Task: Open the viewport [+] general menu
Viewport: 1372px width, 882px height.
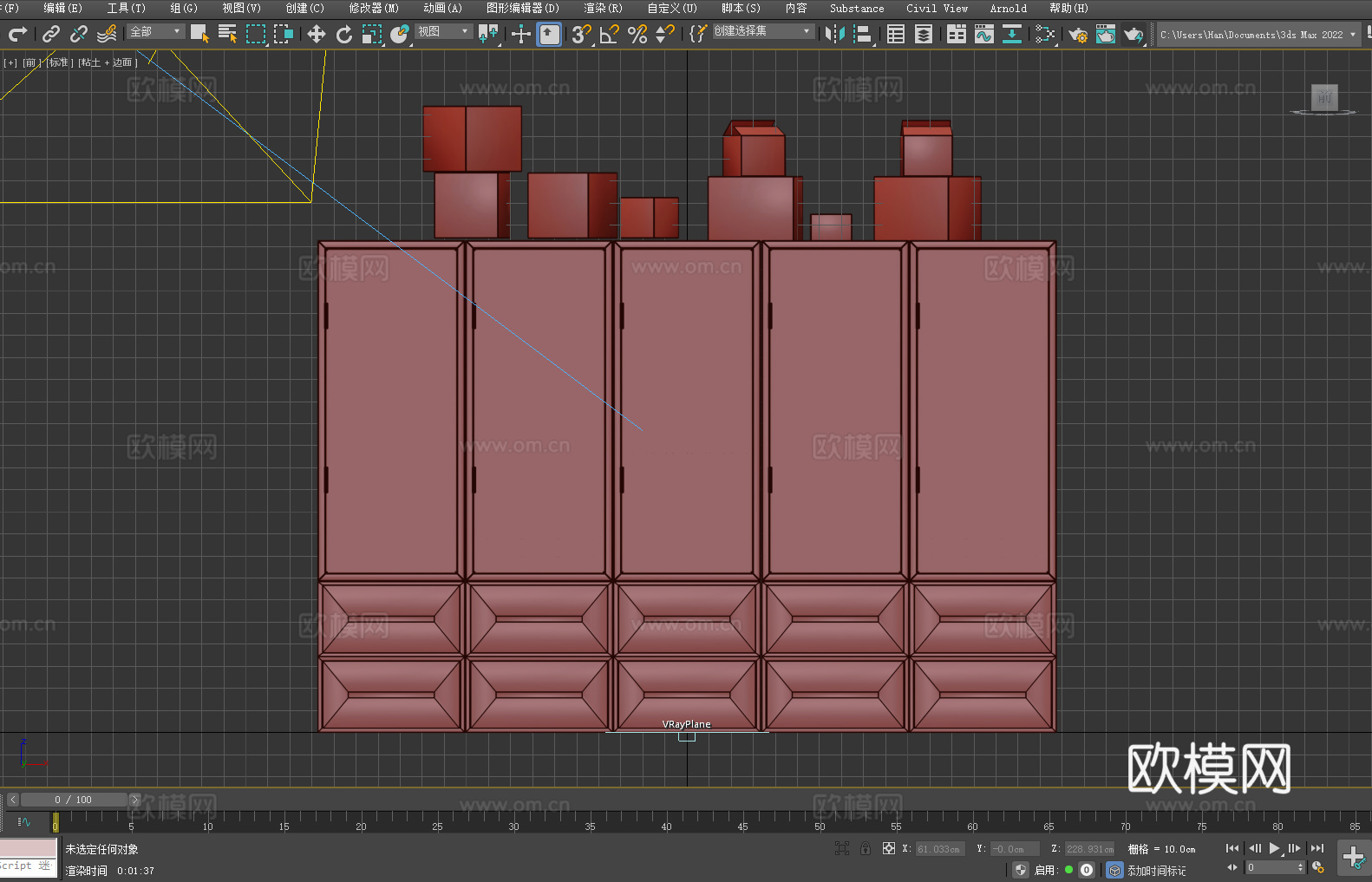Action: (10, 62)
